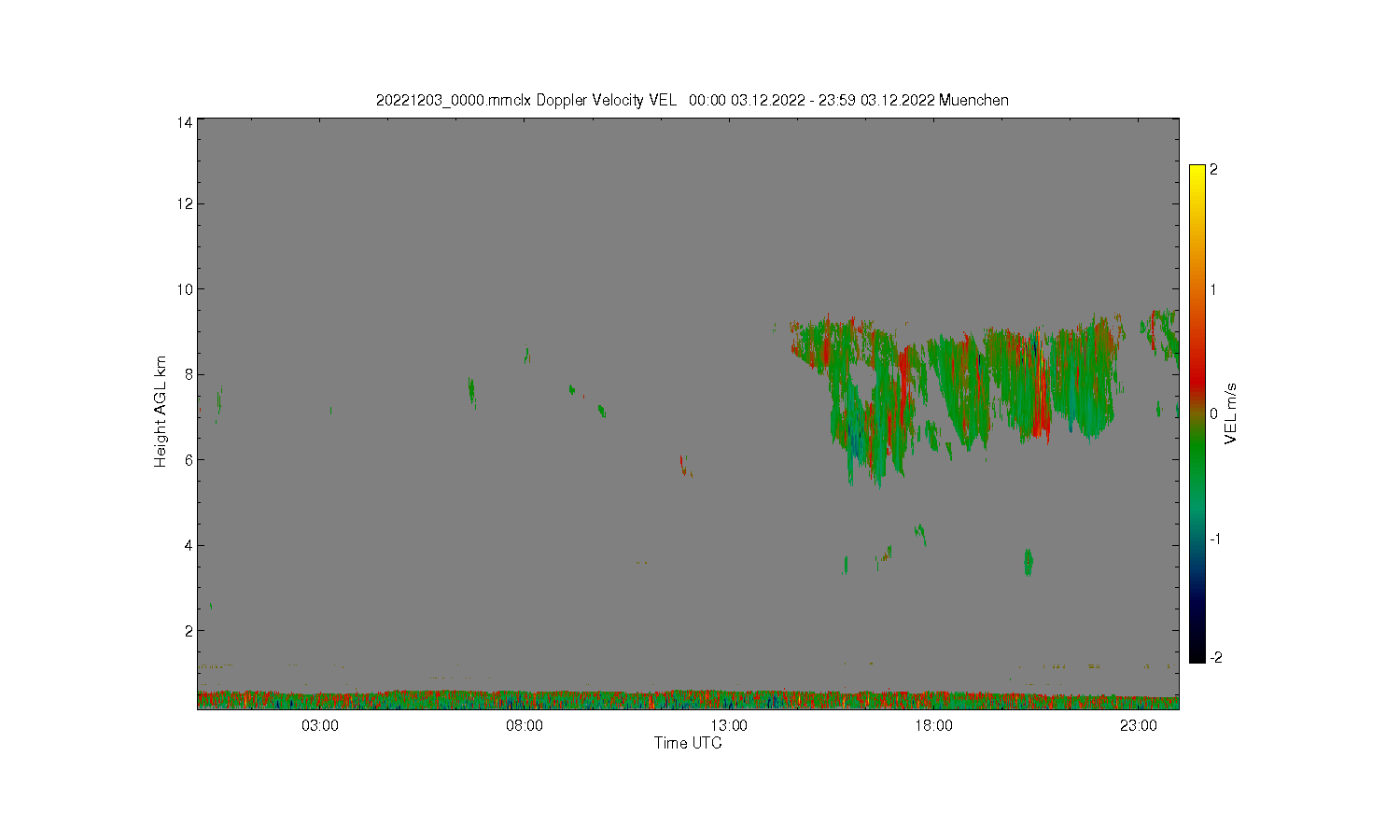
Task: Click the colorbar tick label 1
Action: click(x=1213, y=289)
